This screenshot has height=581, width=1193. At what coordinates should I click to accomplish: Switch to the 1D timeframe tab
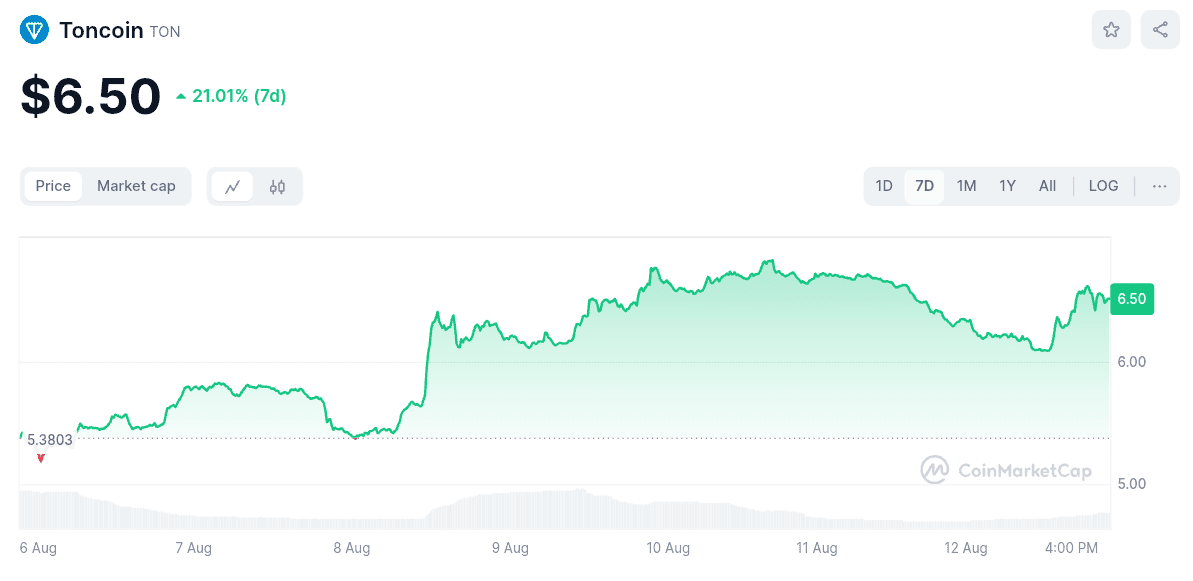884,186
